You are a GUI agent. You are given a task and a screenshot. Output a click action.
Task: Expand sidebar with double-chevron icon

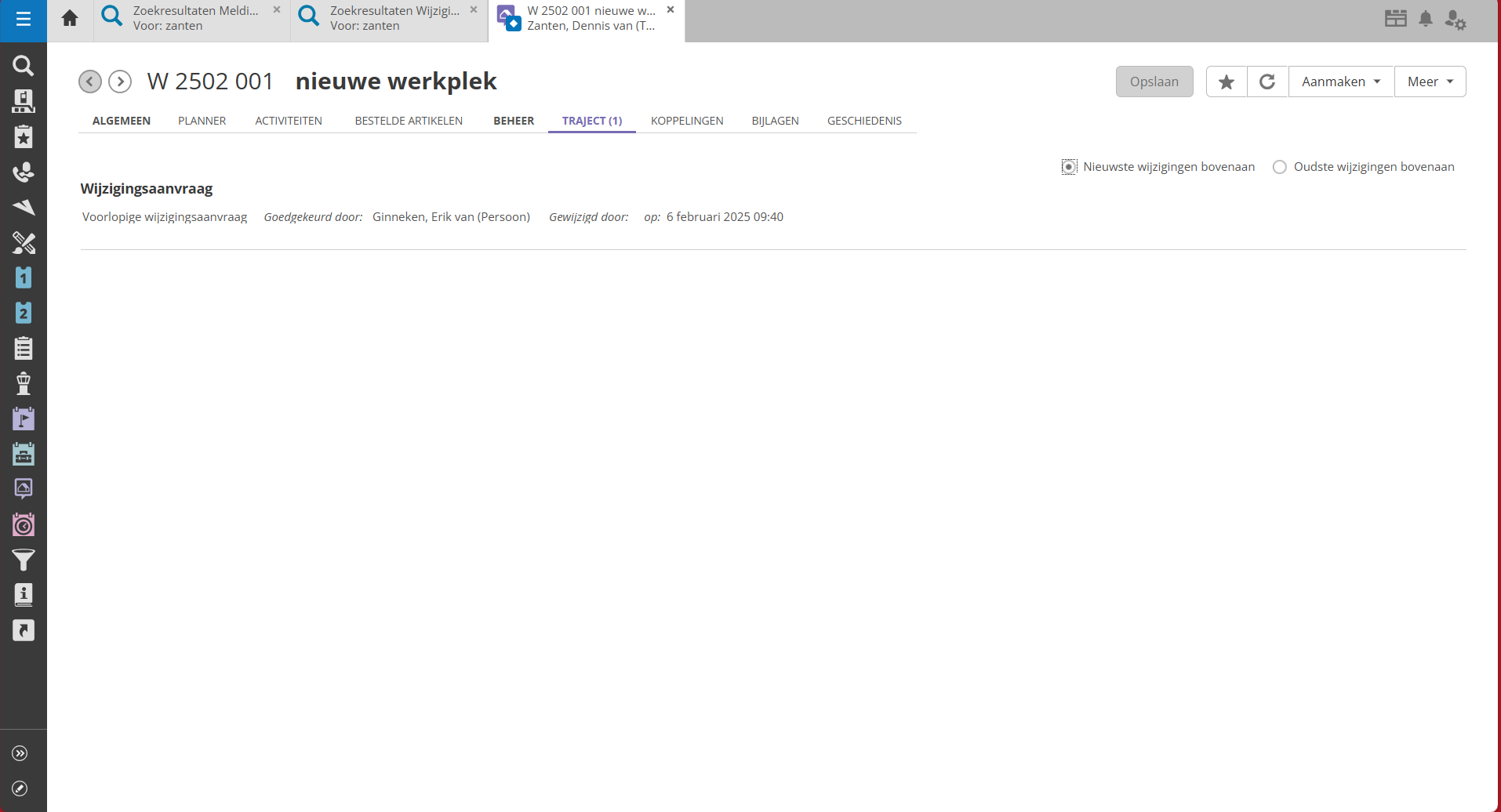click(x=20, y=753)
